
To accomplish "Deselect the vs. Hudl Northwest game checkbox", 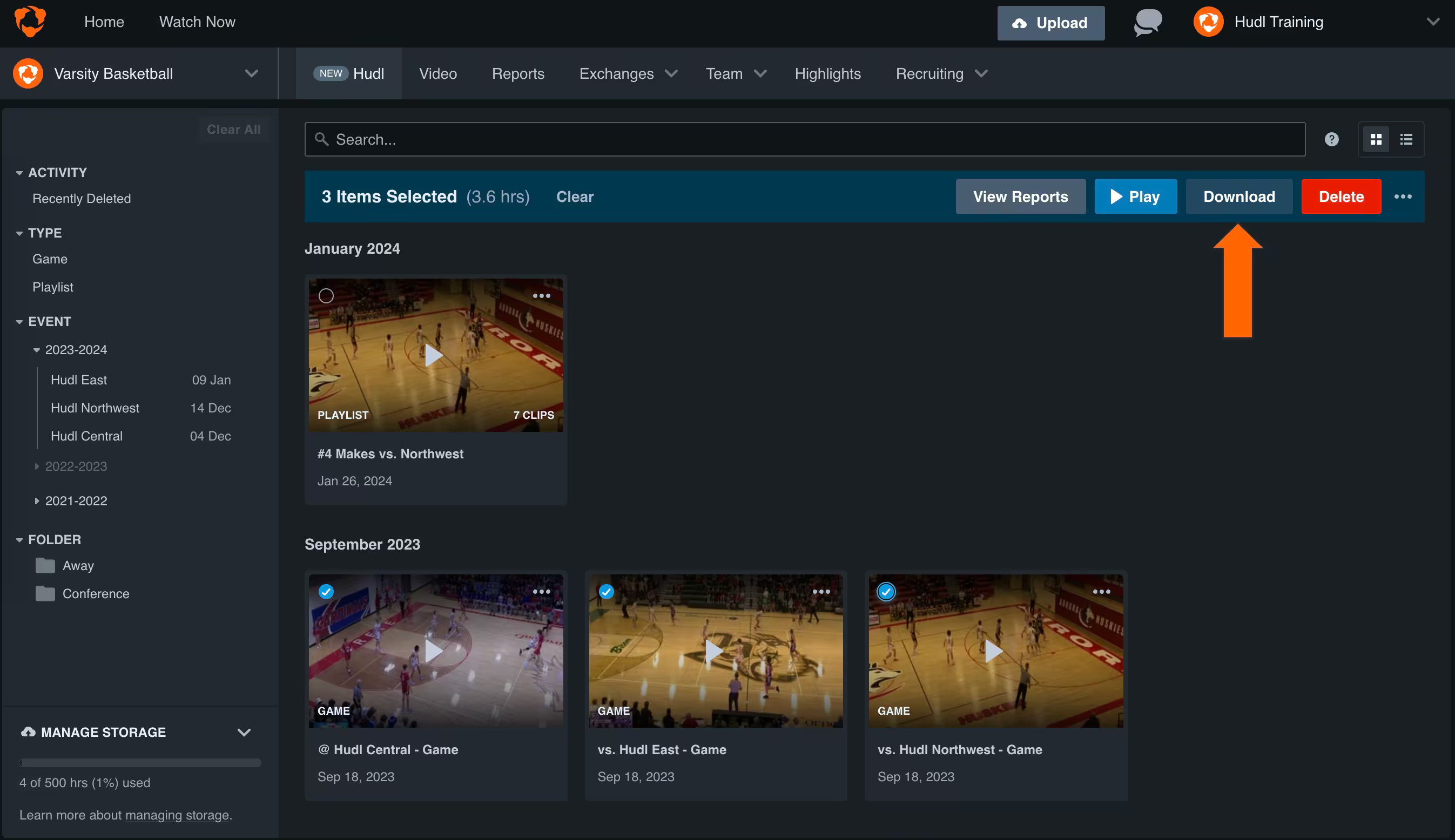I will tap(886, 591).
